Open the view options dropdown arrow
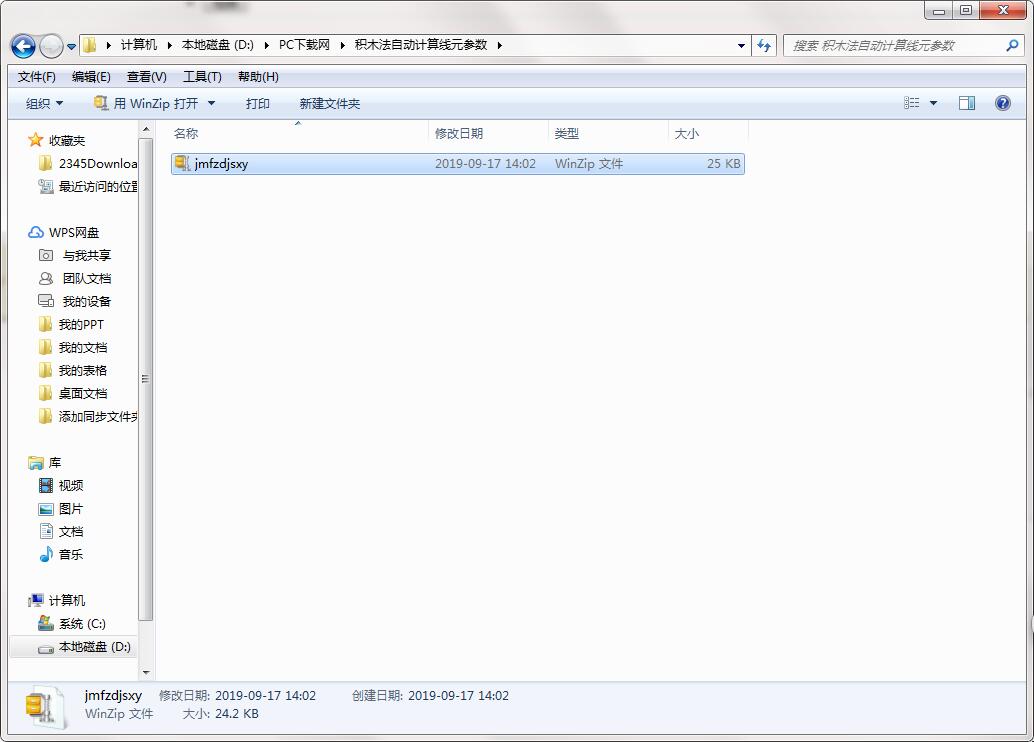The image size is (1034, 742). click(933, 103)
